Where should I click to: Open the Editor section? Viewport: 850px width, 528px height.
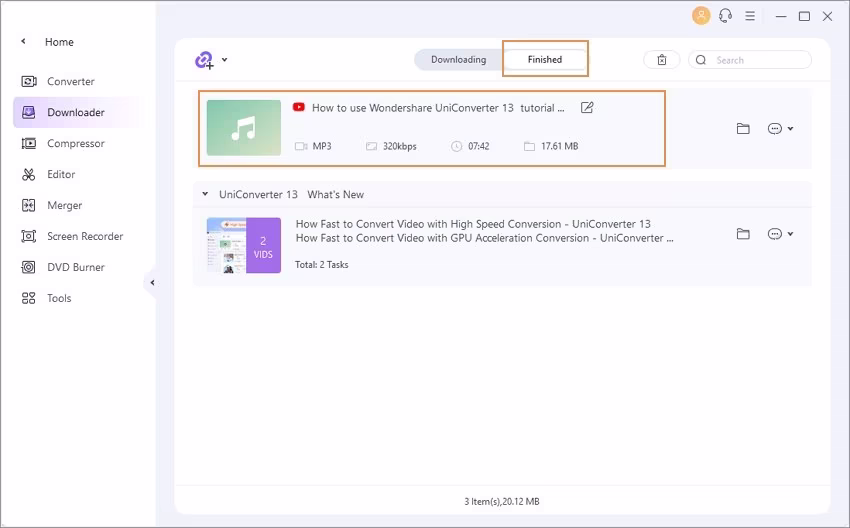pos(61,174)
